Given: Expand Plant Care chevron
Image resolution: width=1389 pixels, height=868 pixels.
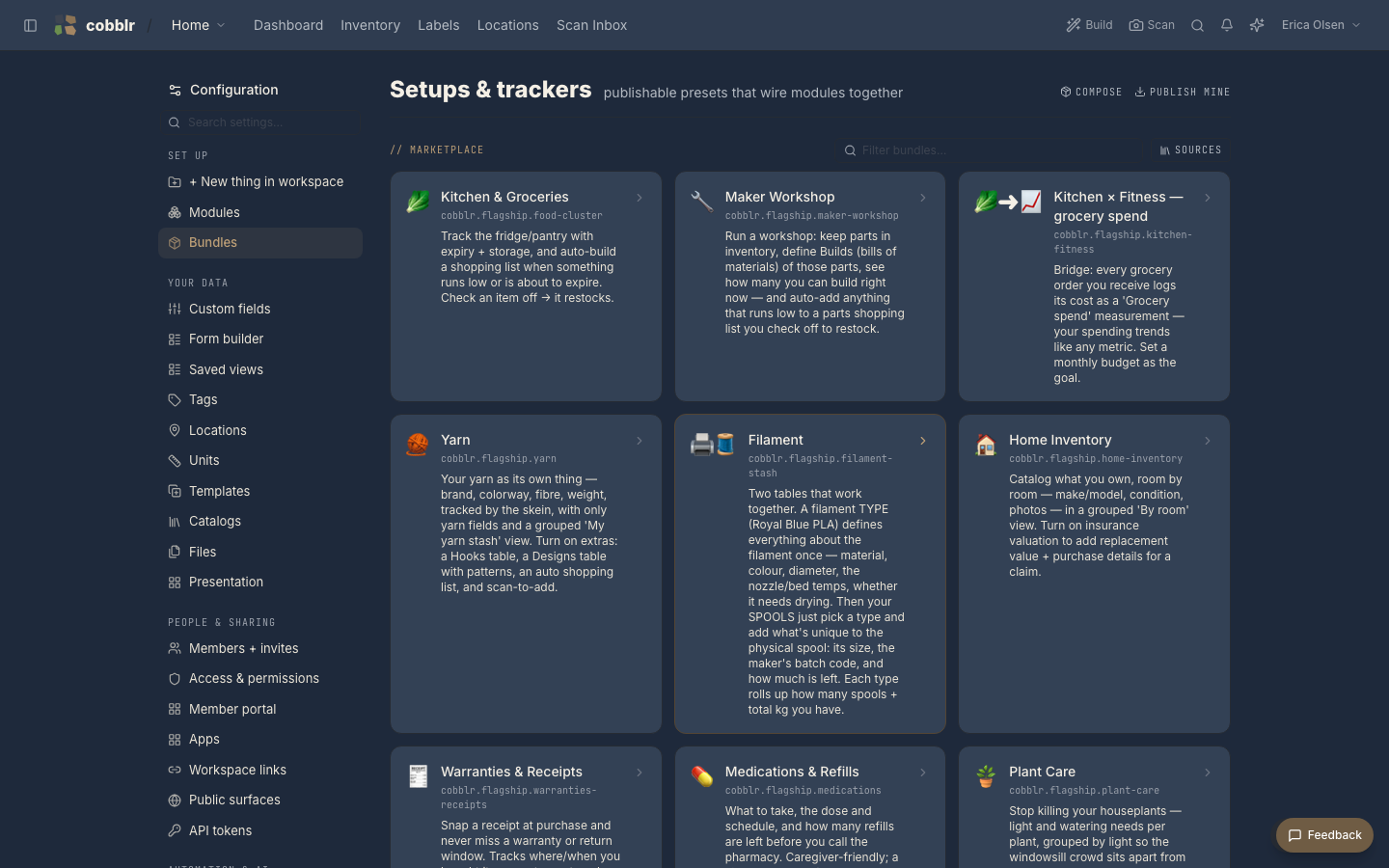Looking at the screenshot, I should pyautogui.click(x=1208, y=773).
